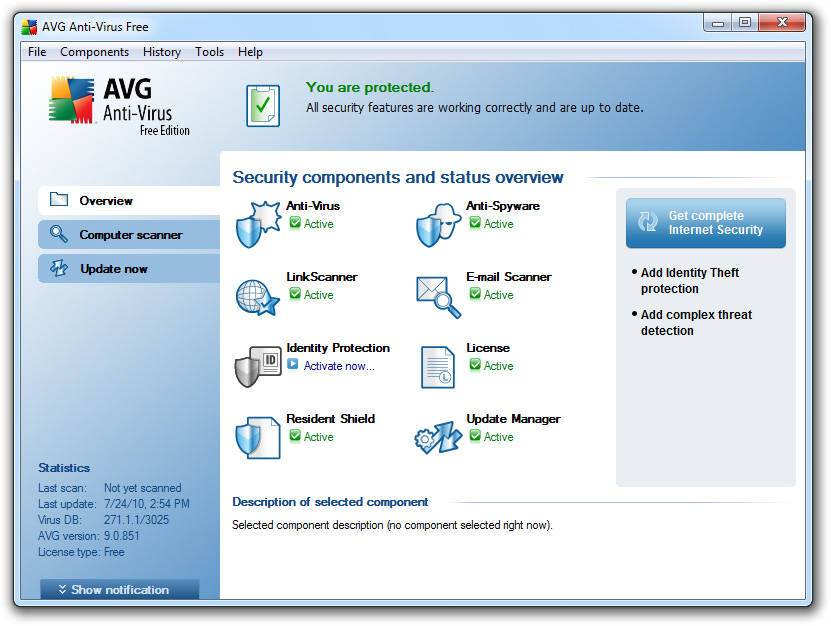Screen dimensions: 831x626
Task: Open the Anti-Spyware spy icon
Action: coord(438,225)
